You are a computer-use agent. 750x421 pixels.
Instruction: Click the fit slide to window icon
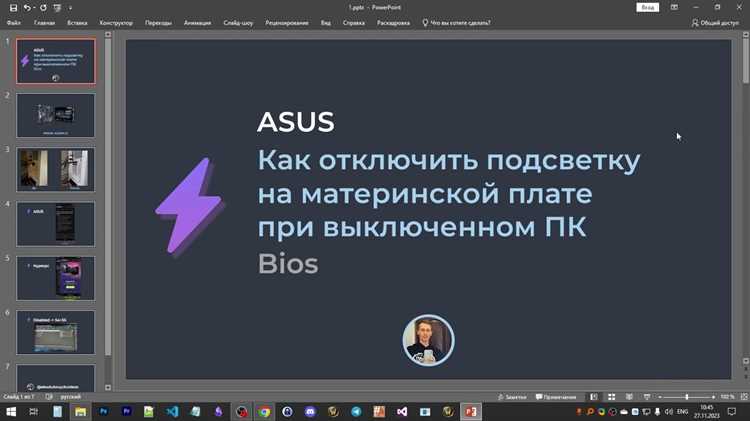(x=744, y=397)
